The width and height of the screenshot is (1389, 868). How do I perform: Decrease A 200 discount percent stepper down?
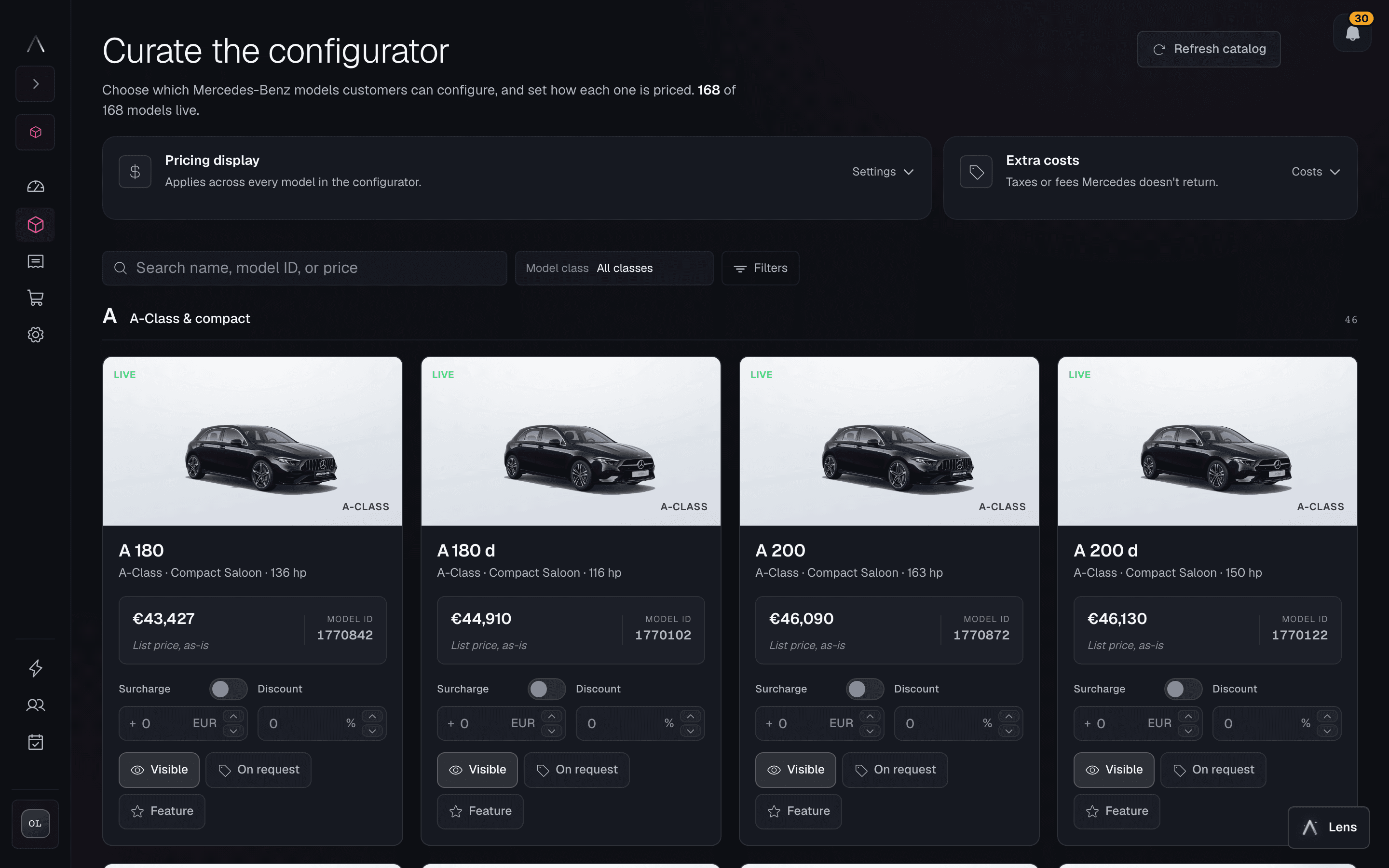pos(1009,731)
